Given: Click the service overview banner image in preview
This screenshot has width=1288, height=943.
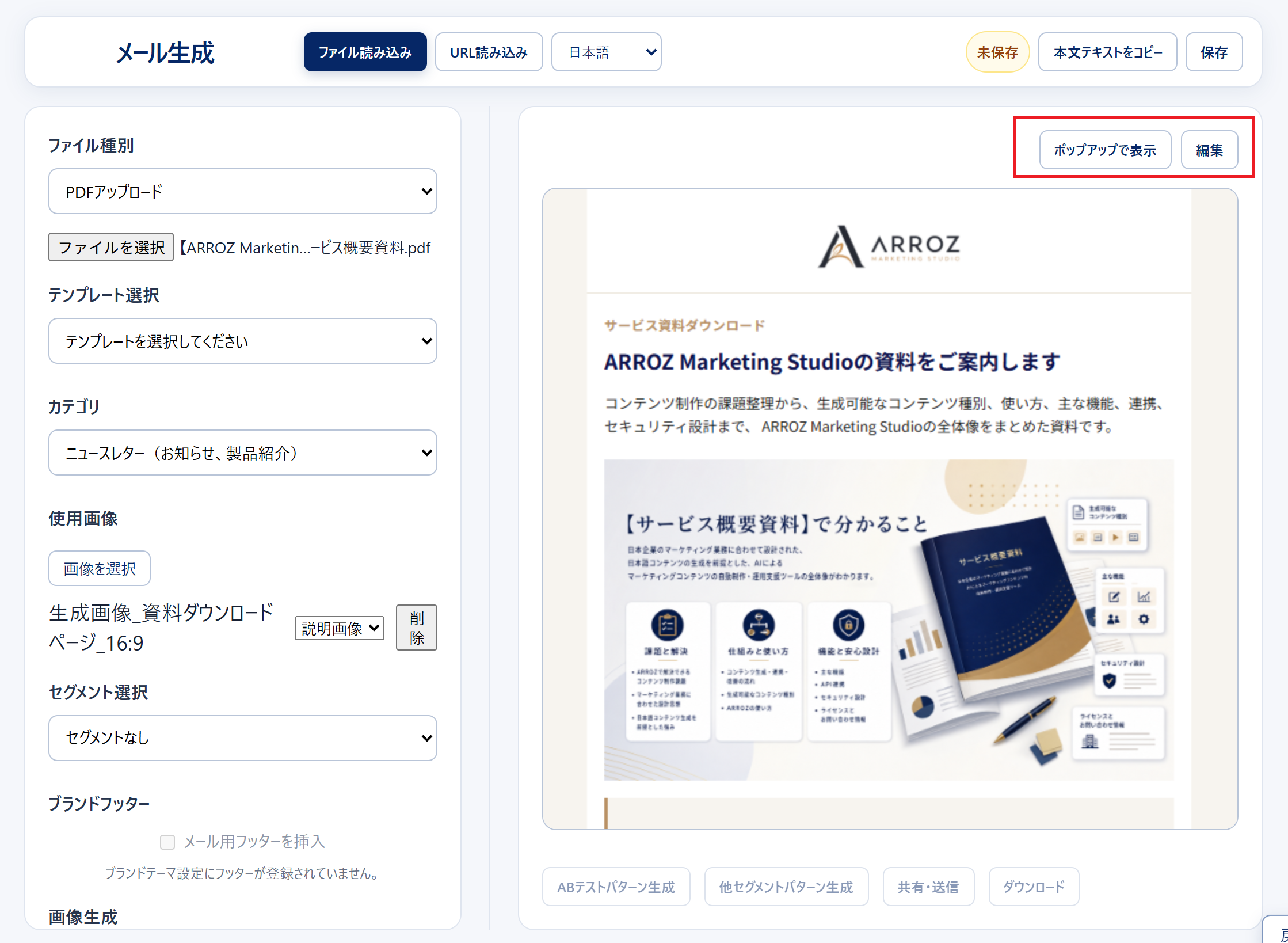Looking at the screenshot, I should tap(889, 620).
